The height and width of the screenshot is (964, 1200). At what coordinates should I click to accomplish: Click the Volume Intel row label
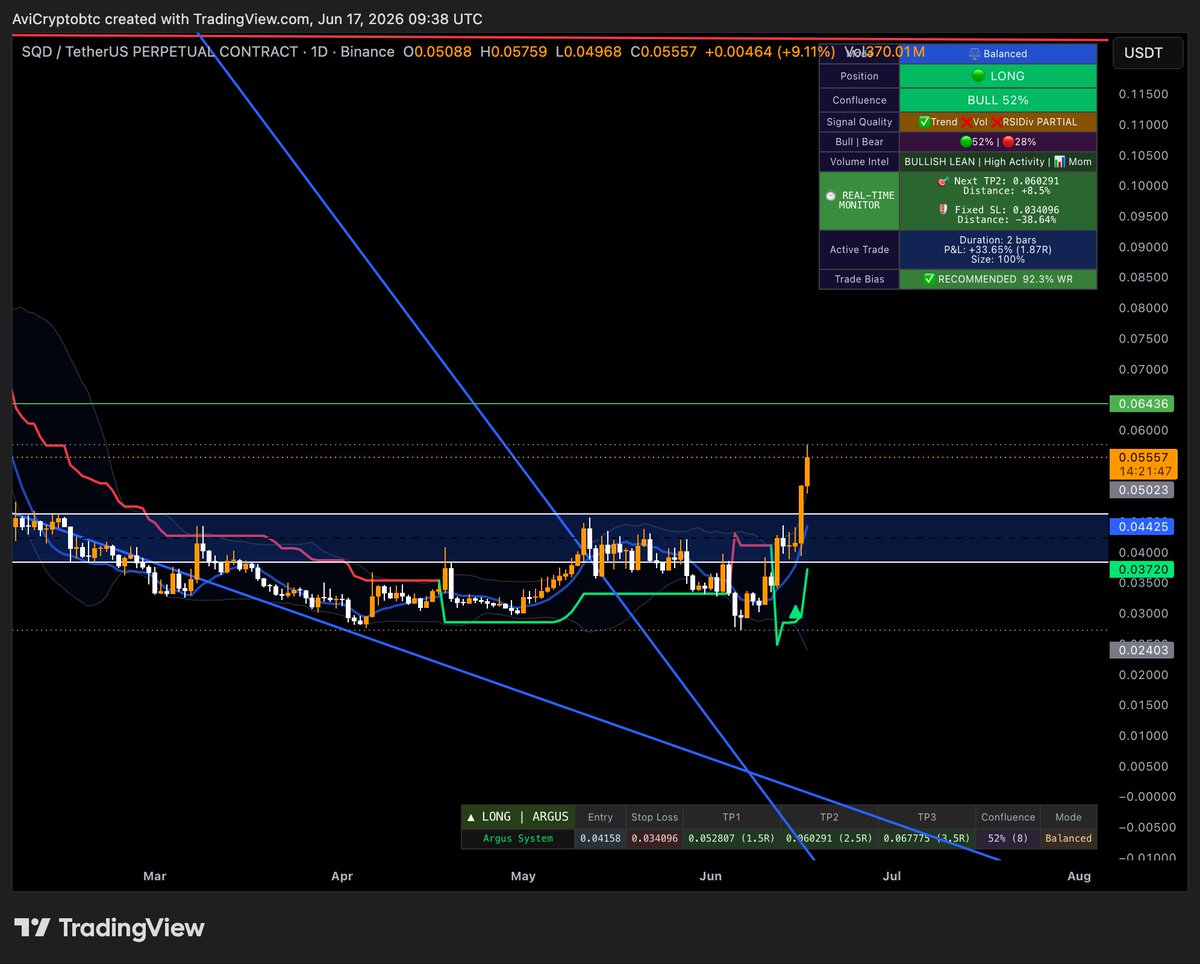click(x=859, y=161)
